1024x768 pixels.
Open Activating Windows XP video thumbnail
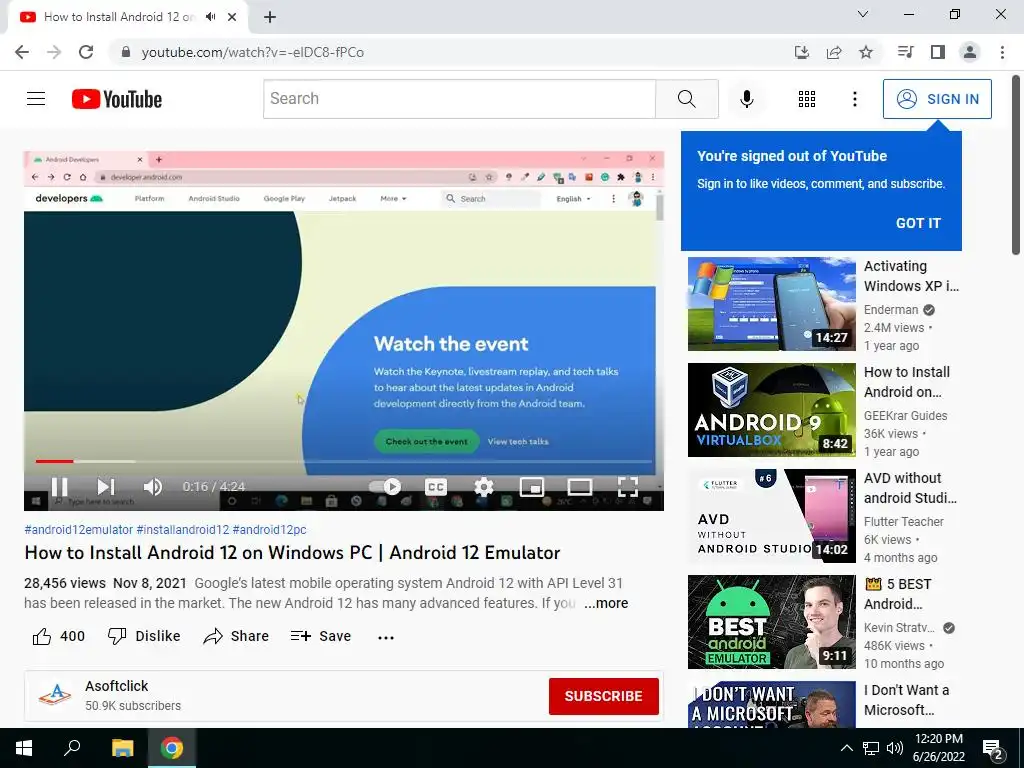(771, 304)
